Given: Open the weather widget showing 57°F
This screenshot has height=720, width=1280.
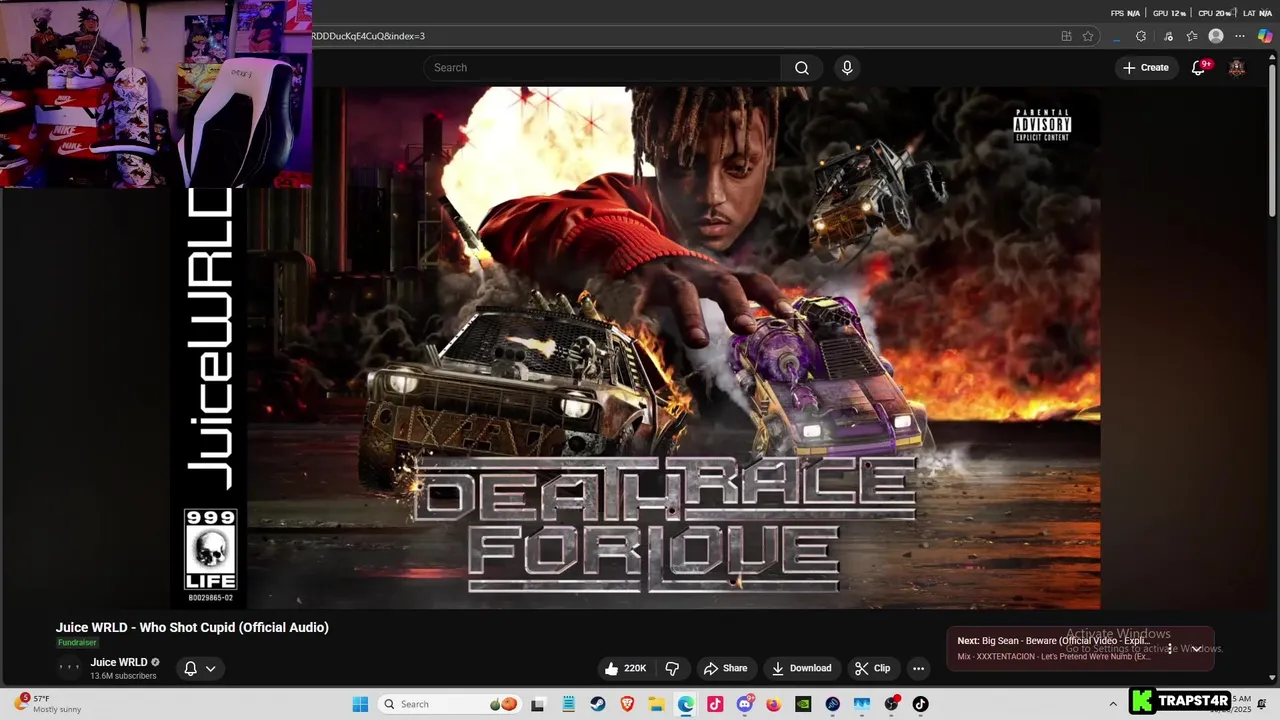Looking at the screenshot, I should 47,704.
